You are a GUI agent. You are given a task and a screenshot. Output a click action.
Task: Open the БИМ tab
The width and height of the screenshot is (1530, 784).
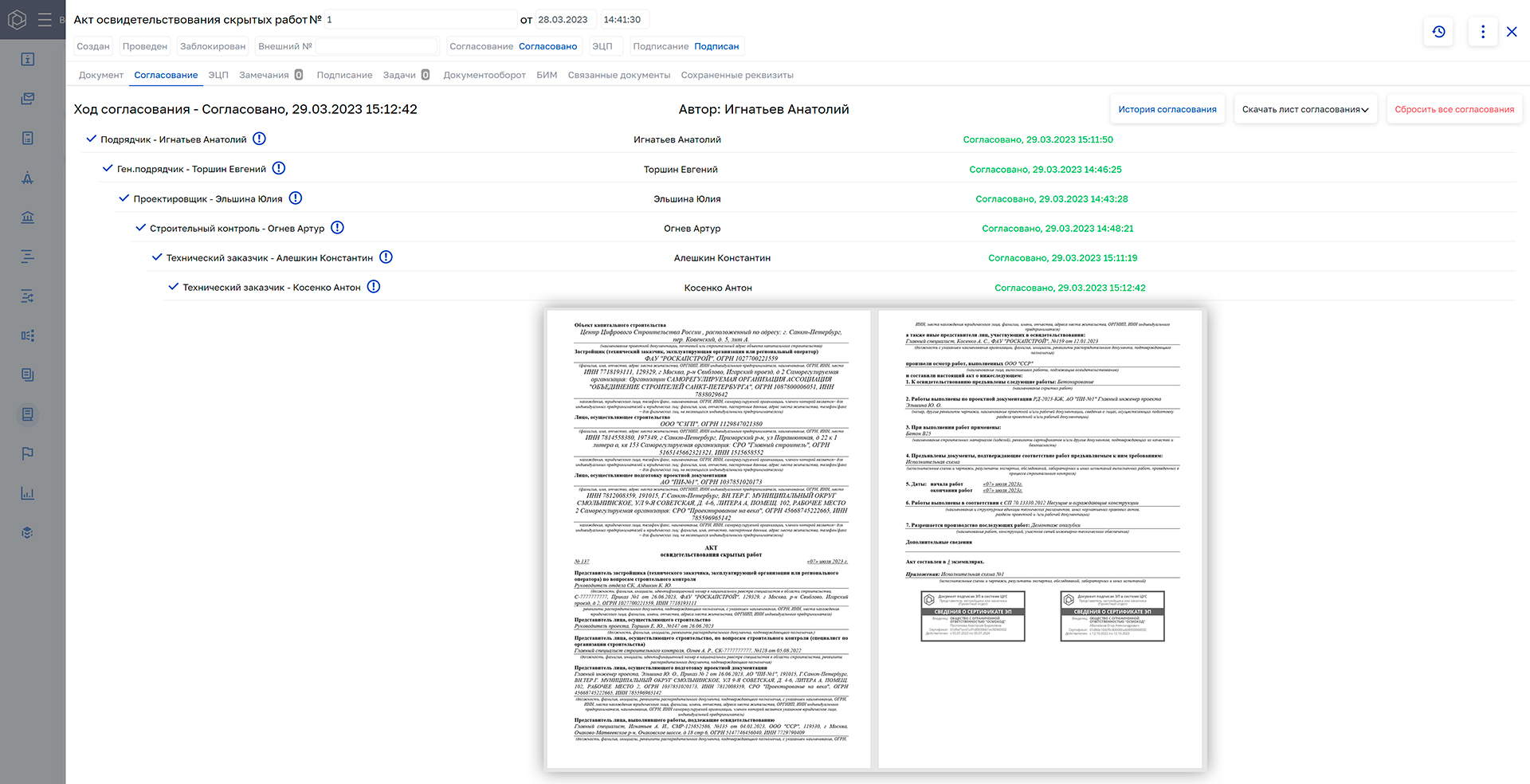[547, 74]
